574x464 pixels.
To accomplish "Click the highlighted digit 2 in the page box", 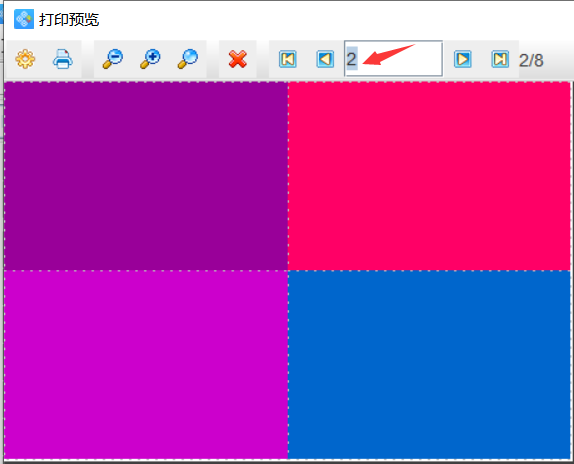I will [x=351, y=59].
